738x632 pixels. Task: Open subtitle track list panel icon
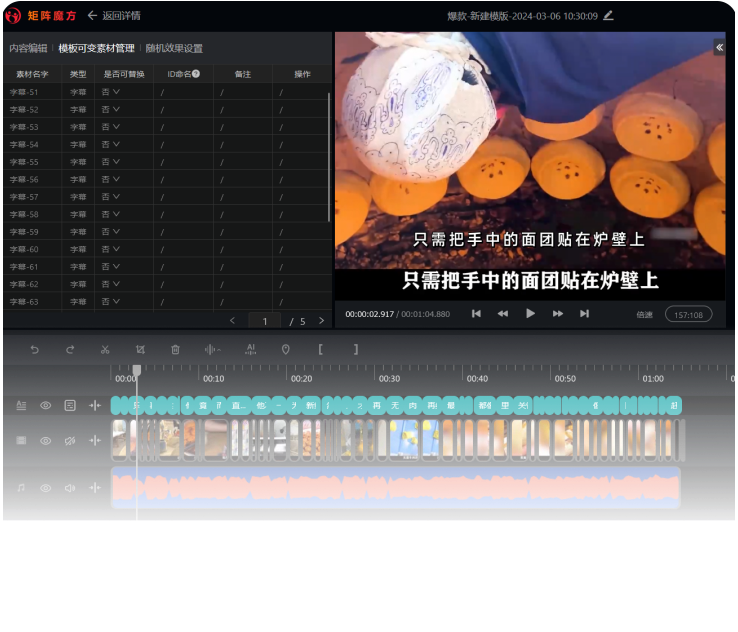(x=70, y=405)
